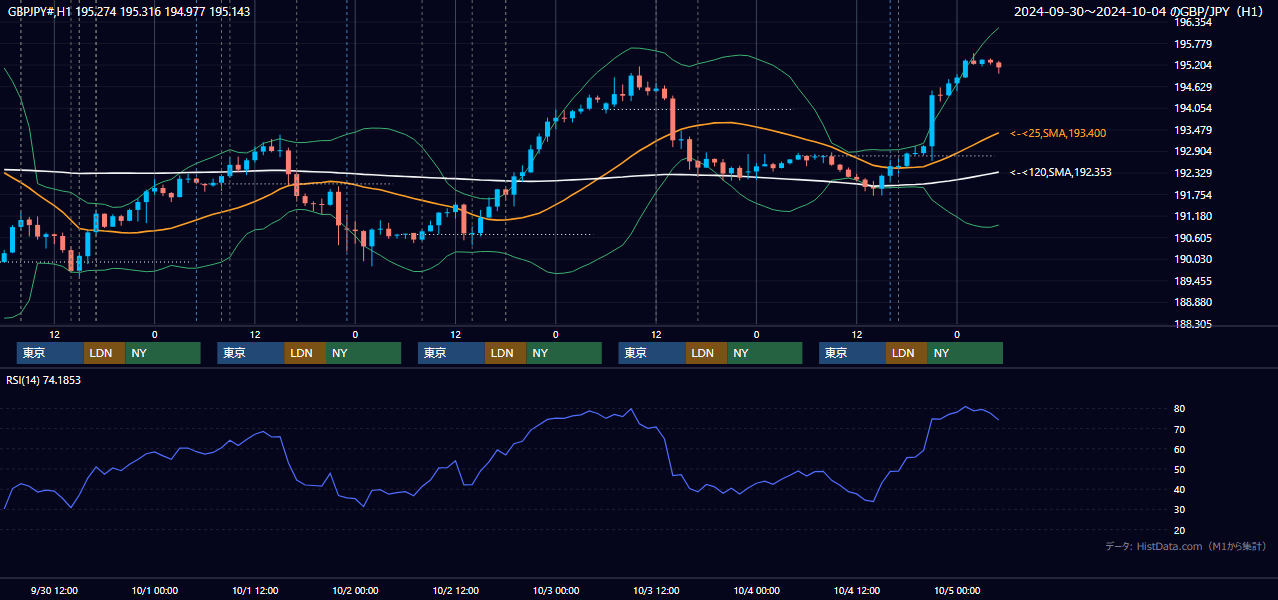Click RSI scale value 50
The width and height of the screenshot is (1278, 600).
(x=1180, y=469)
